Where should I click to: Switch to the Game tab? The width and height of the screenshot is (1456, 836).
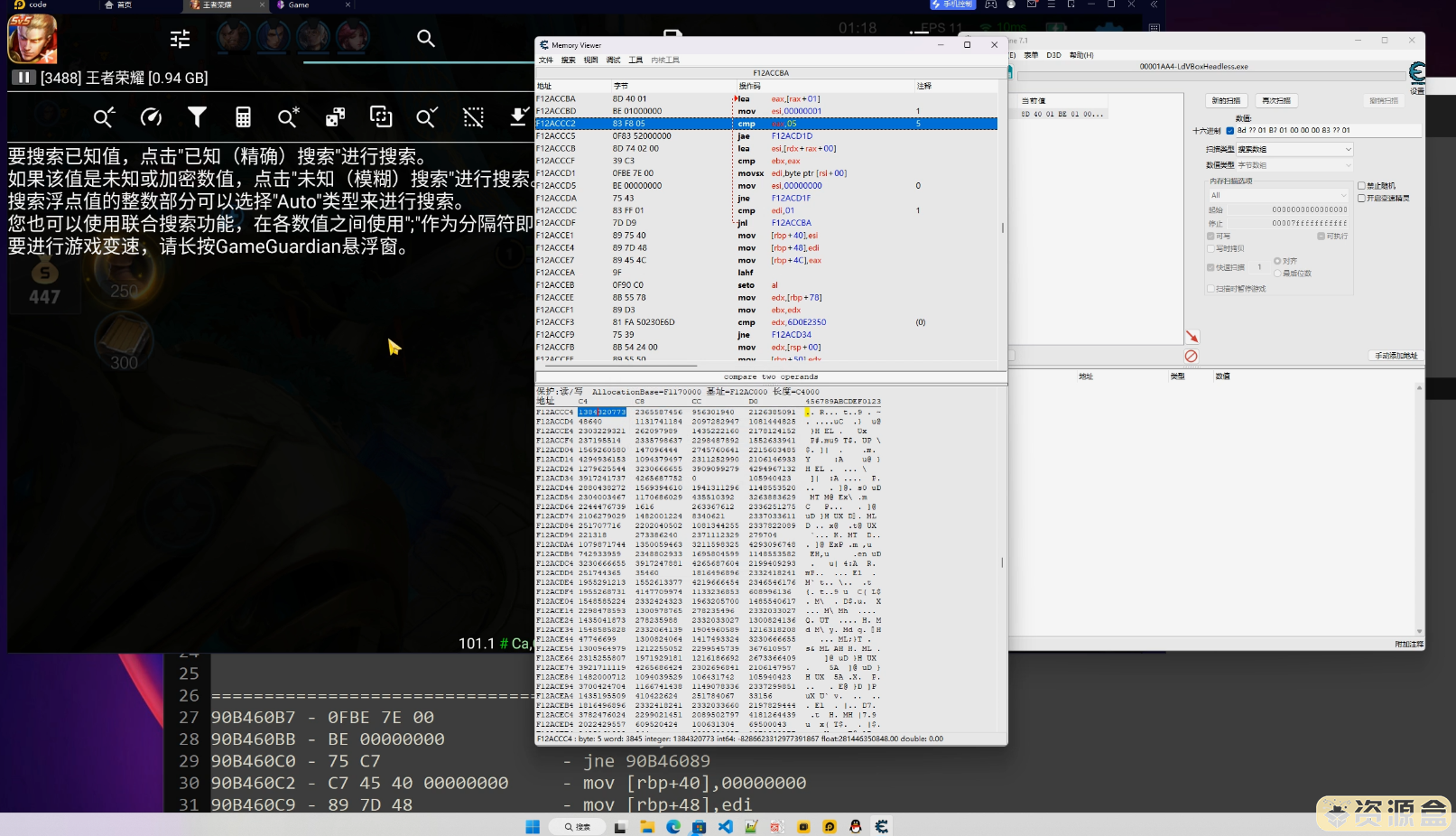coord(299,5)
